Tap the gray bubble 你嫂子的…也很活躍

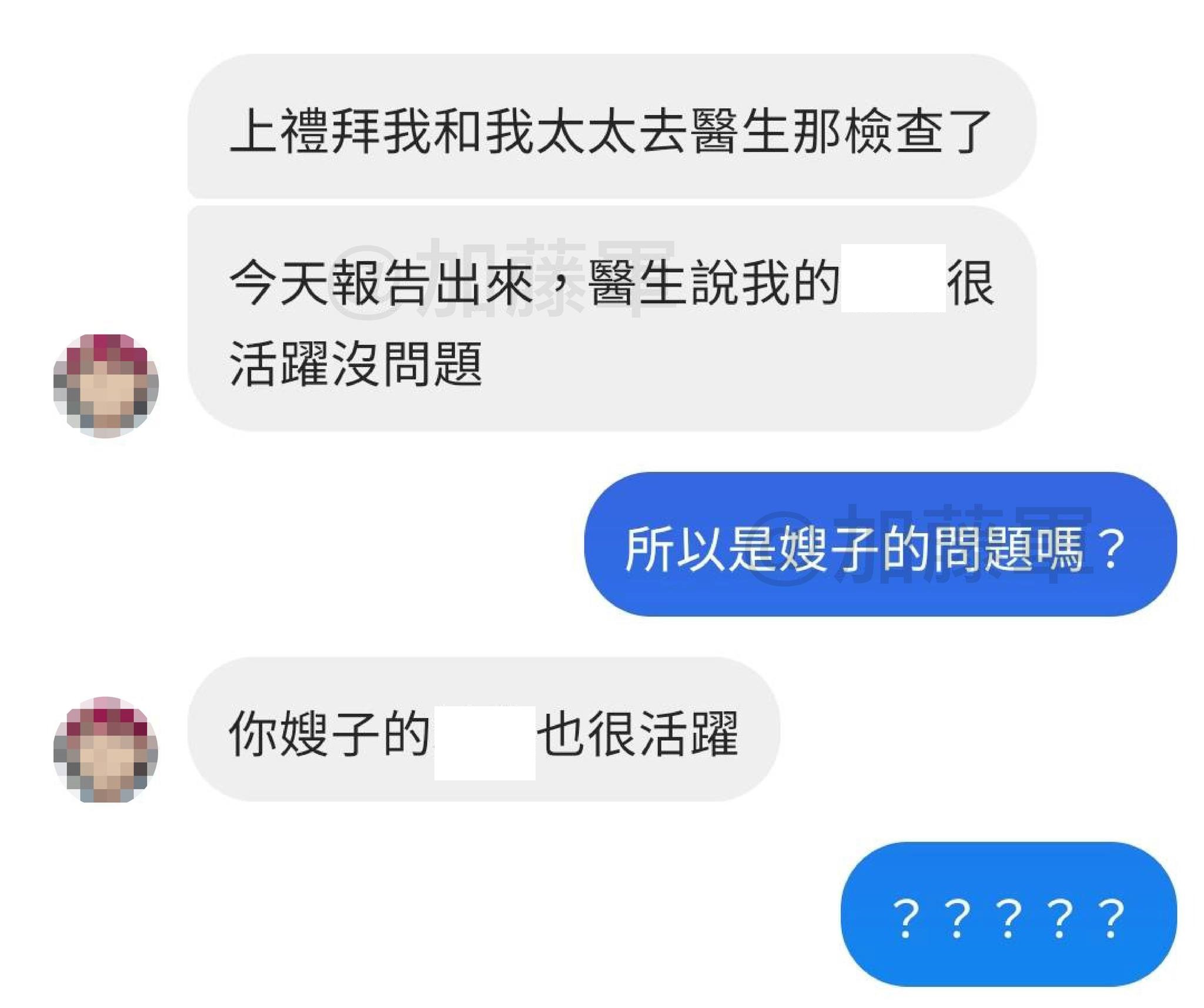[x=483, y=729]
